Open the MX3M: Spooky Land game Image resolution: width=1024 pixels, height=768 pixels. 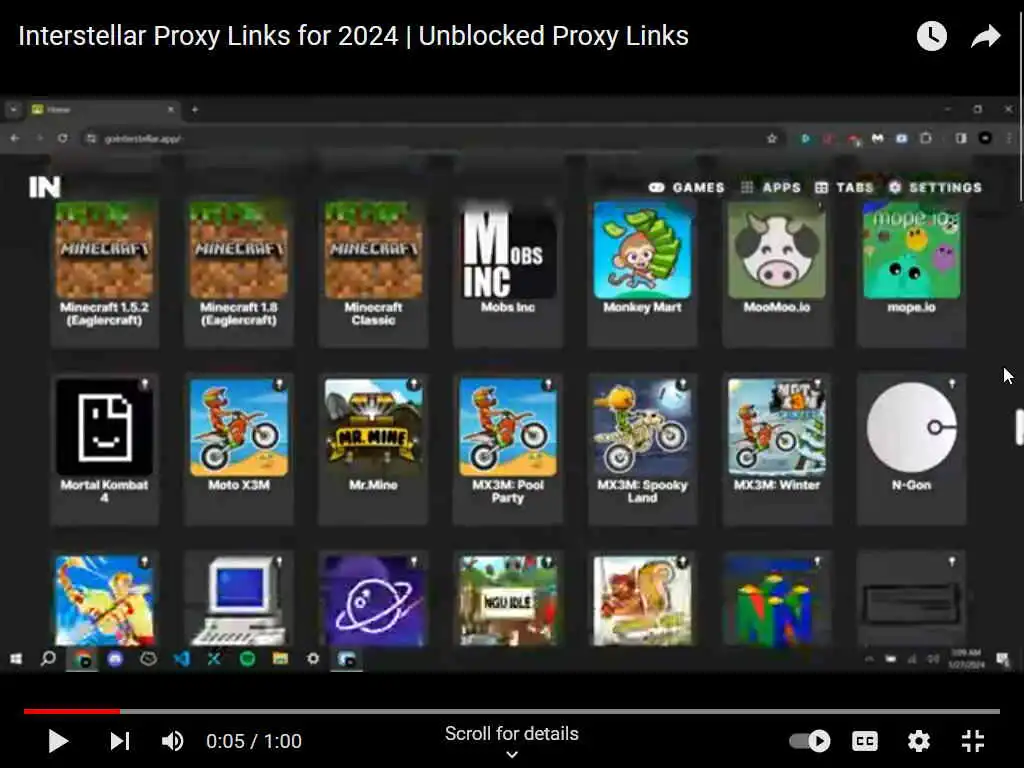coord(643,449)
